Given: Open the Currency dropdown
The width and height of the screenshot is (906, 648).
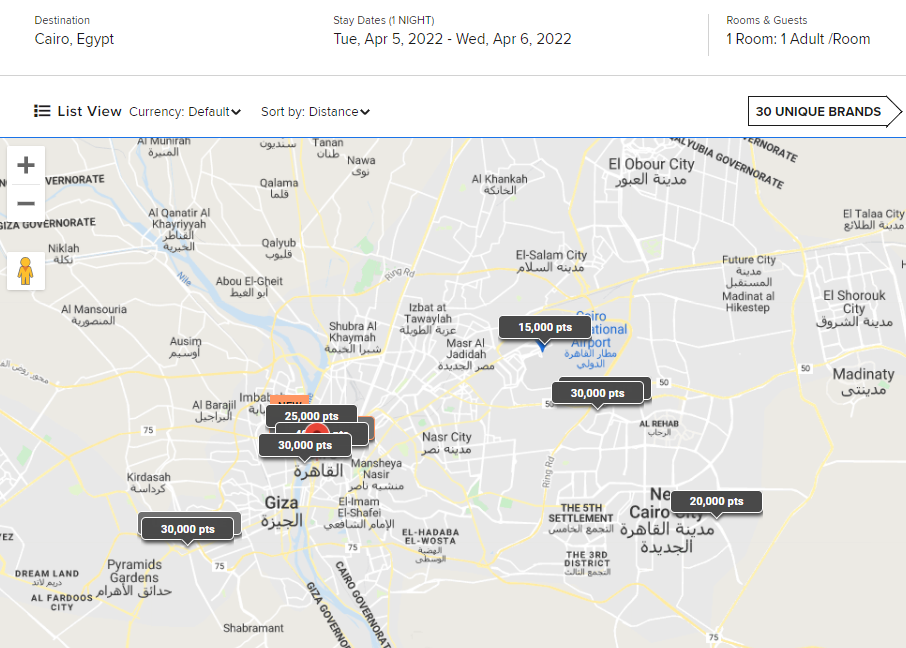Looking at the screenshot, I should point(185,112).
